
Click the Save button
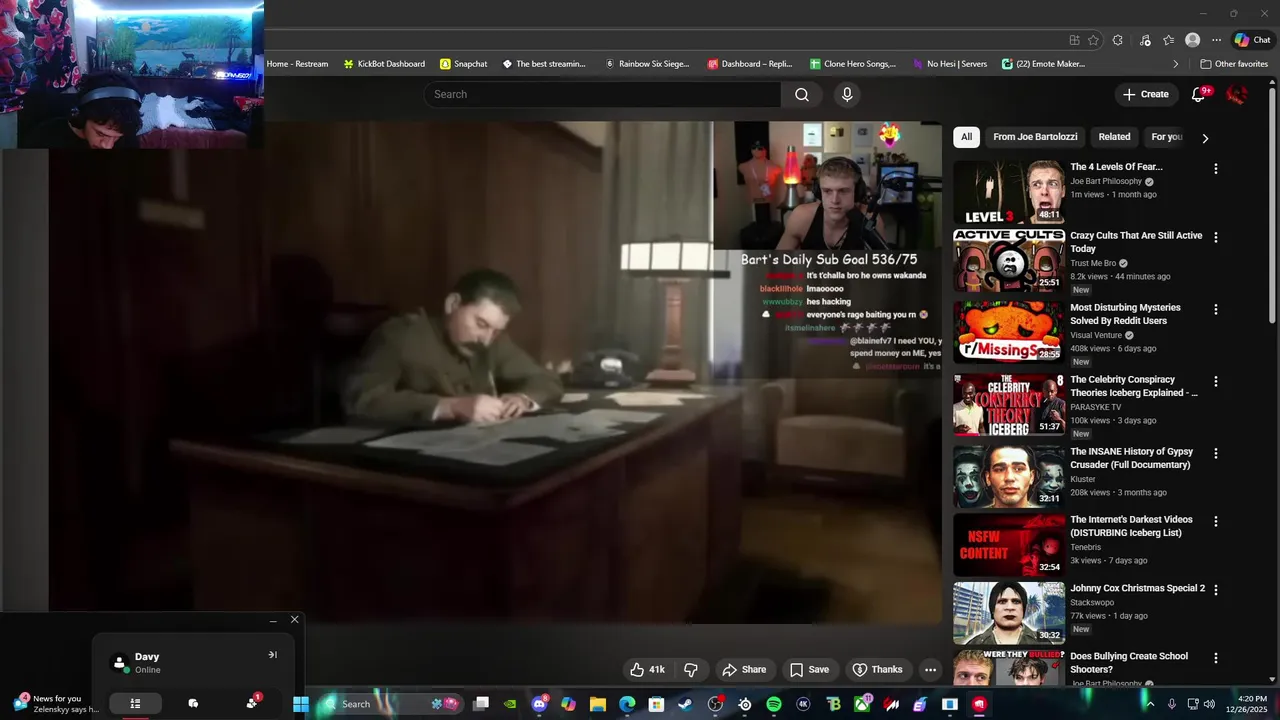pyautogui.click(x=809, y=670)
